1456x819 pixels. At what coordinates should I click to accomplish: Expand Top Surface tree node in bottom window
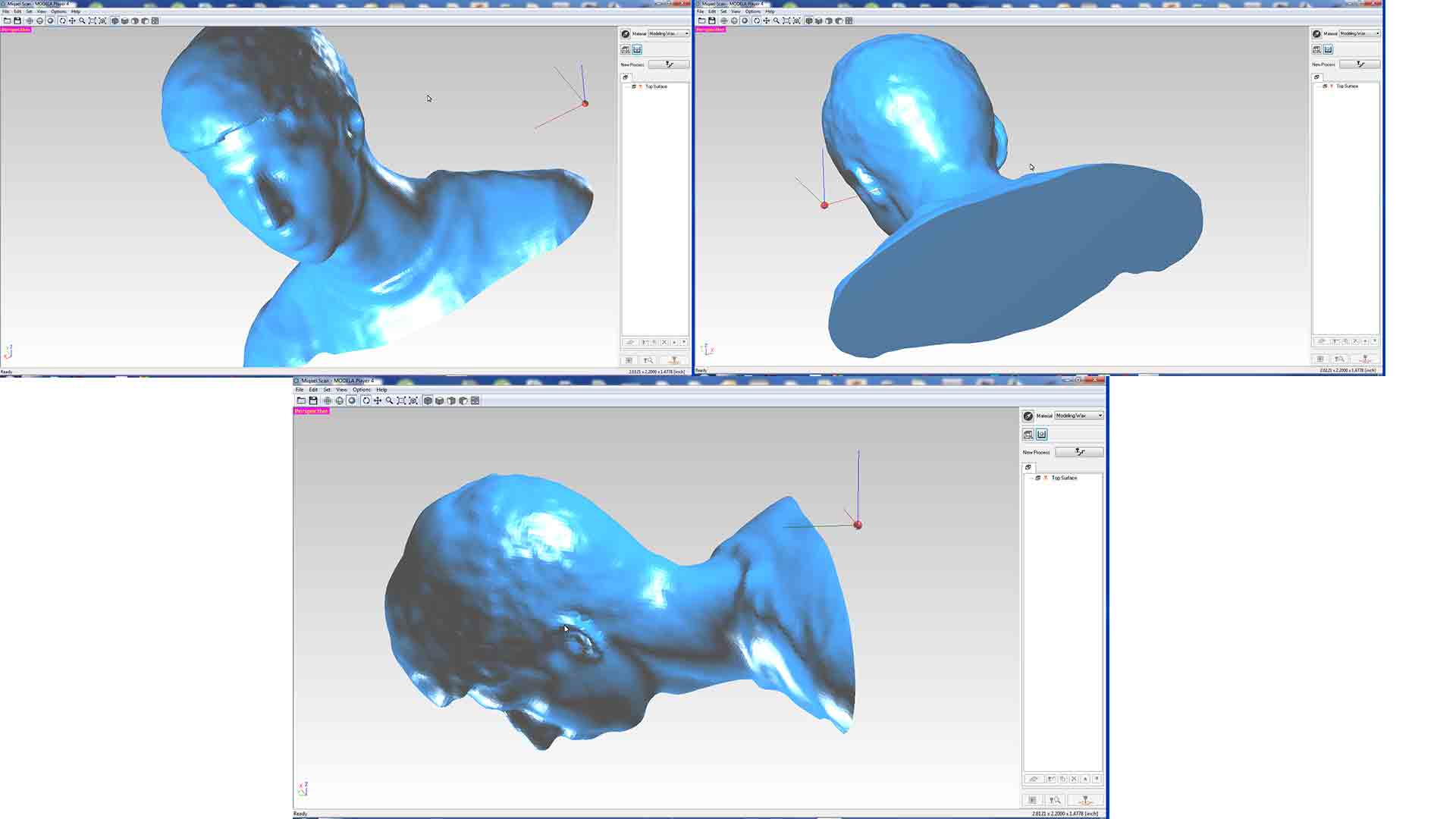pos(1031,478)
